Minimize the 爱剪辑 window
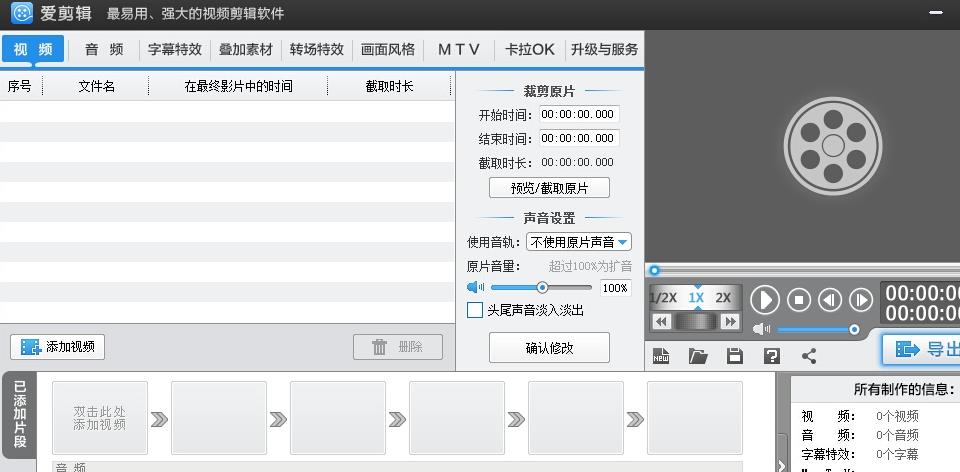960x472 pixels. 936,12
